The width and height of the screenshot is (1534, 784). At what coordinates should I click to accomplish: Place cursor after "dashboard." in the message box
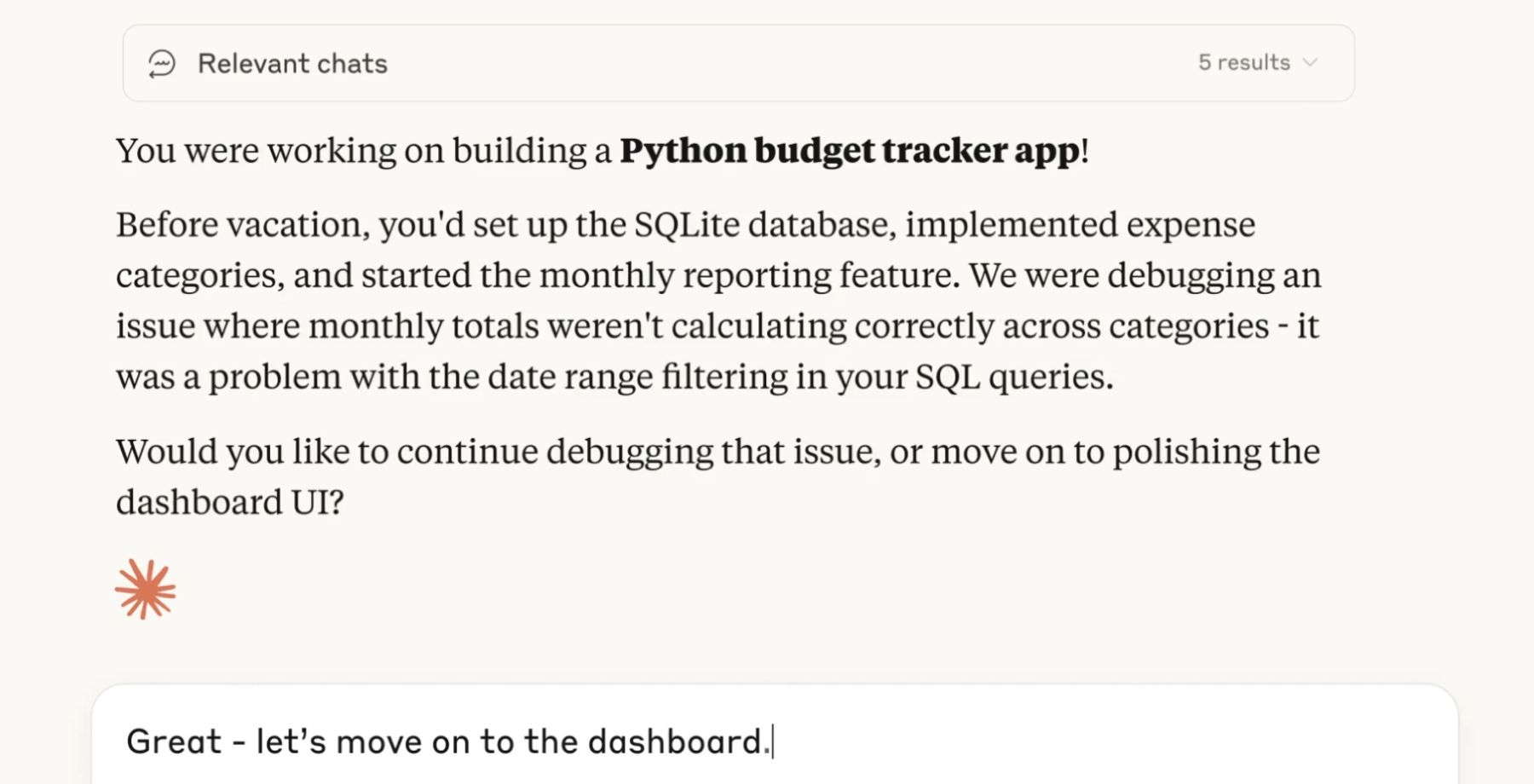coord(772,741)
